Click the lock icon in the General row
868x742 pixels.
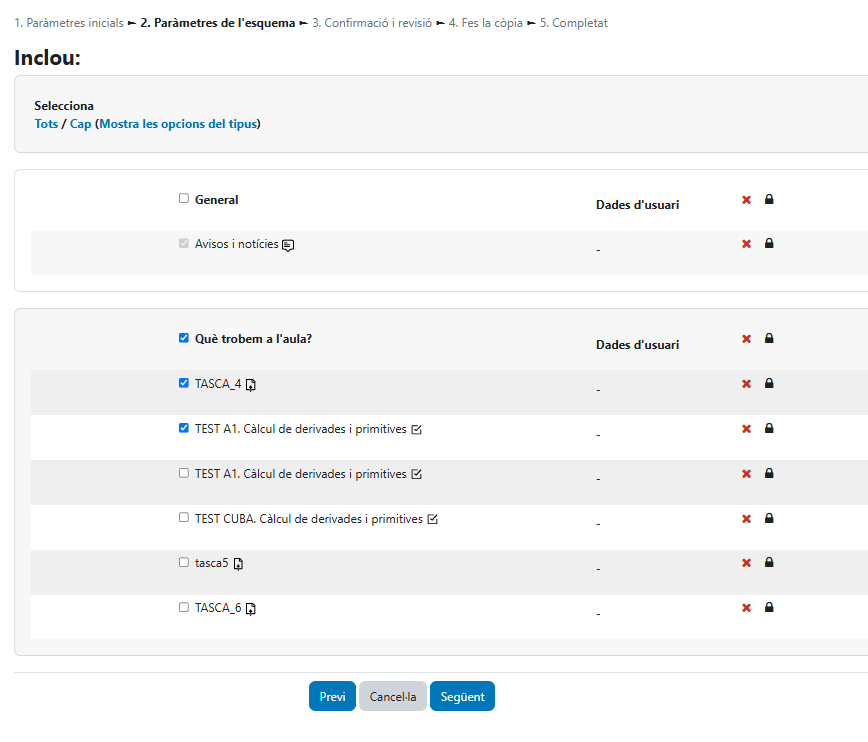(769, 199)
